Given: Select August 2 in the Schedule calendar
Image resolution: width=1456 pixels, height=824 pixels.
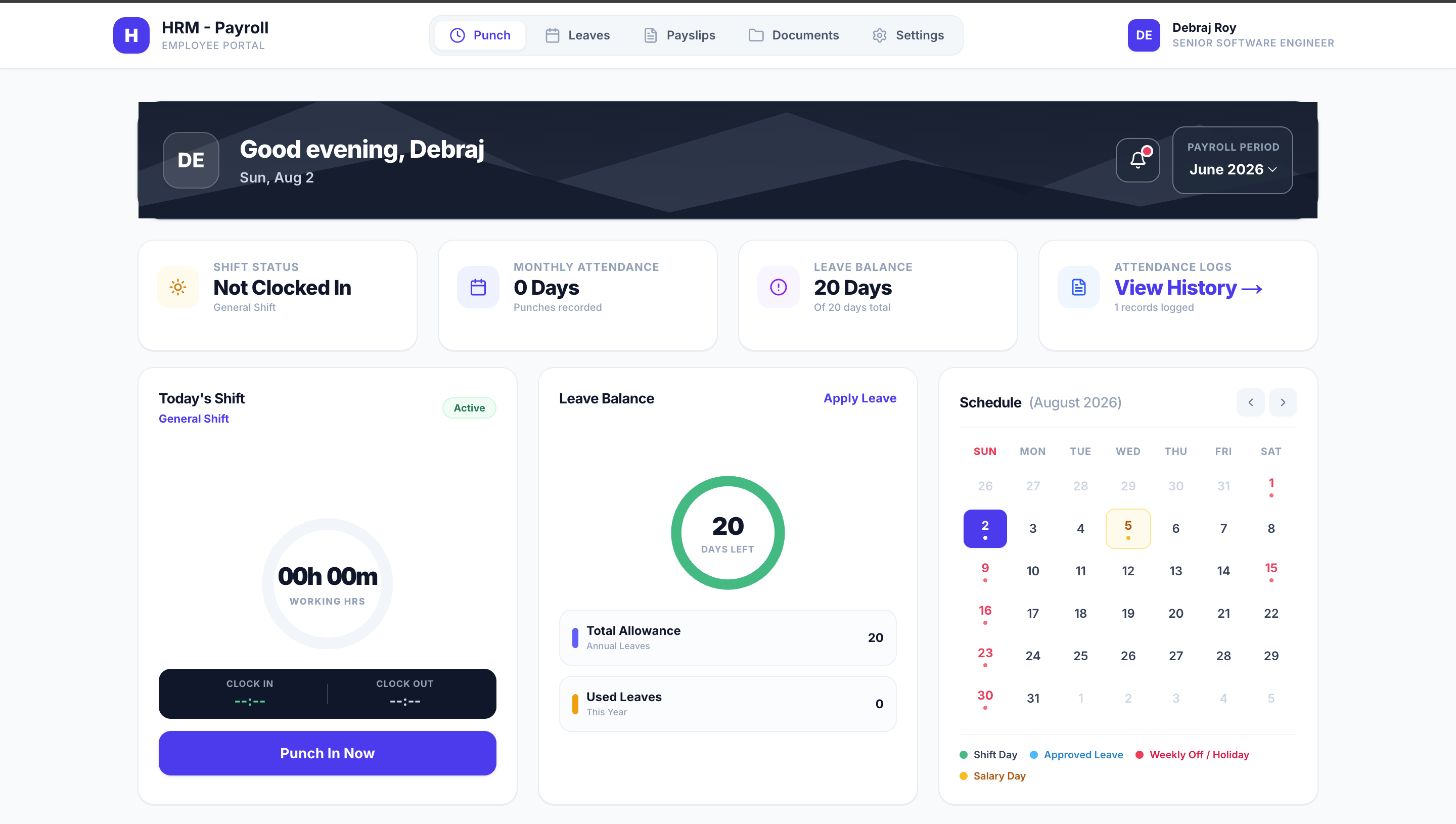Looking at the screenshot, I should coord(985,529).
